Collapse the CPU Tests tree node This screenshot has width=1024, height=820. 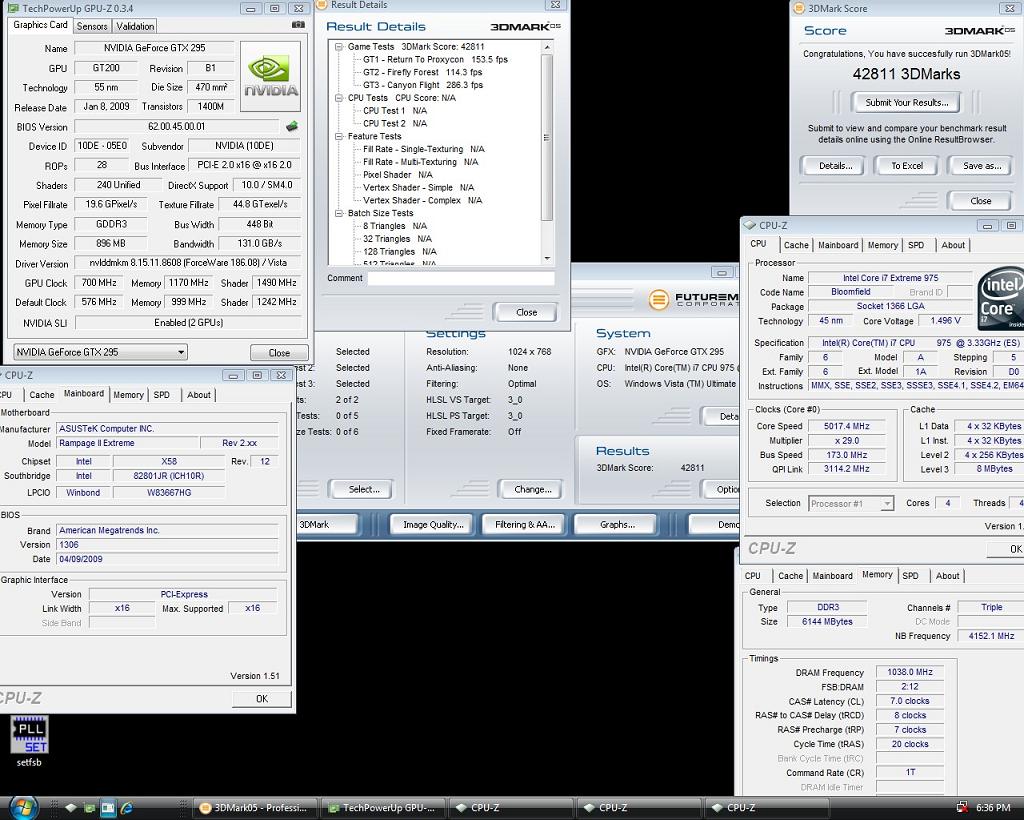coord(339,98)
